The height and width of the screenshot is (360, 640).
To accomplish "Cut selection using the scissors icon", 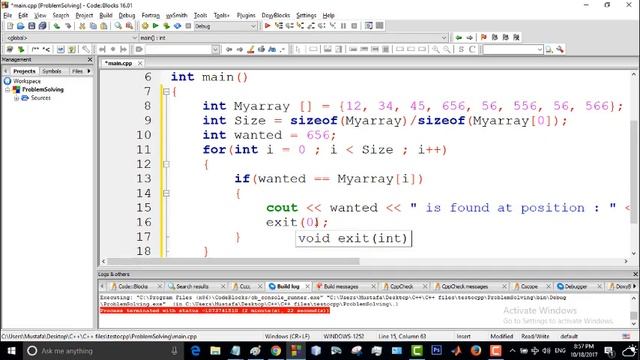I will click(82, 26).
